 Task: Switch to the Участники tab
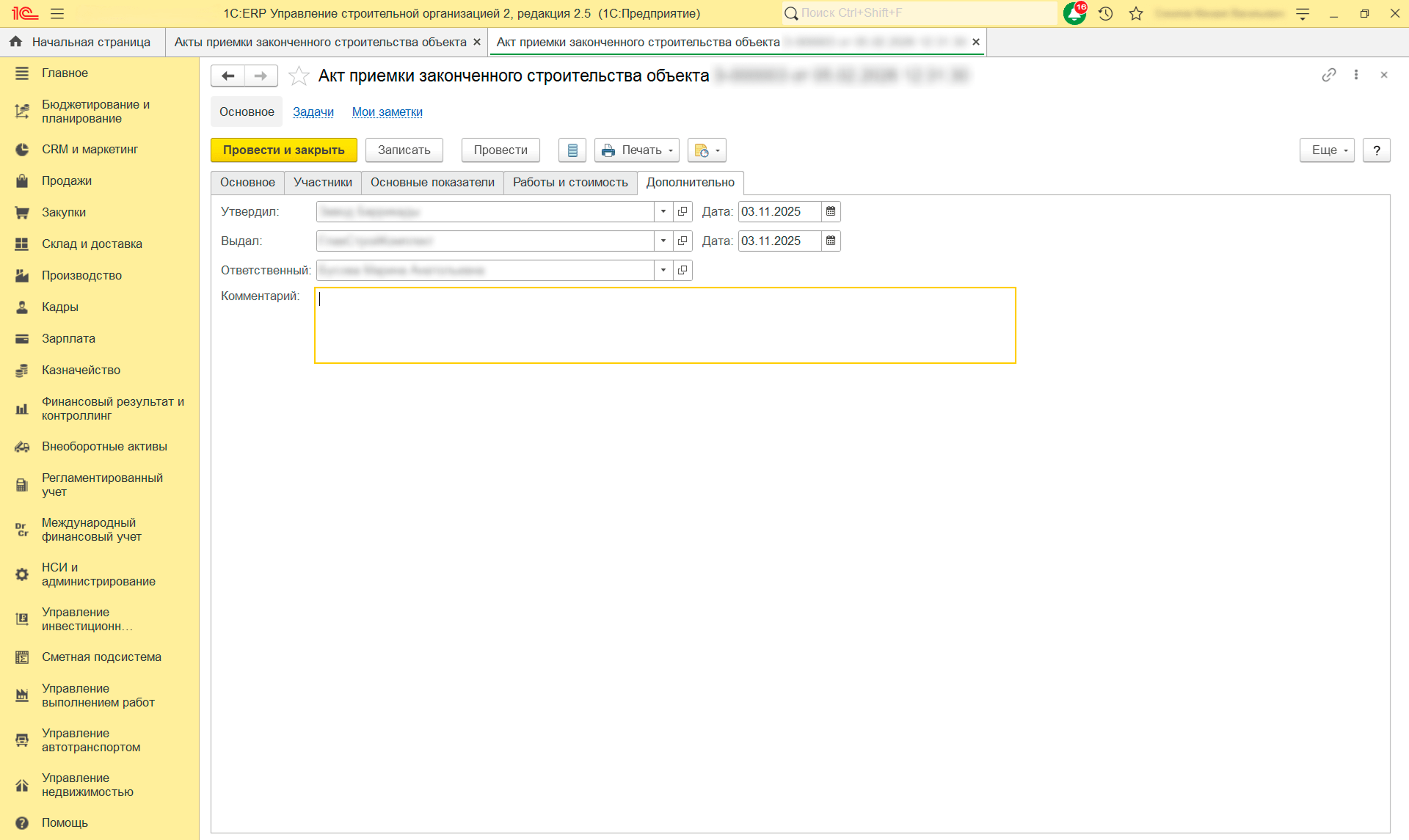[x=323, y=183]
